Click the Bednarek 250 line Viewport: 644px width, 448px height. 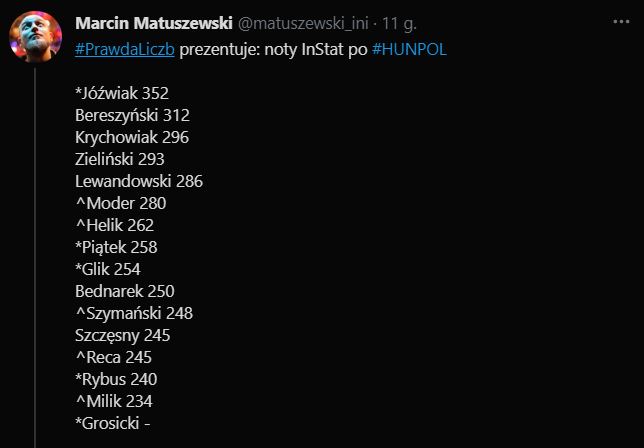click(x=124, y=291)
